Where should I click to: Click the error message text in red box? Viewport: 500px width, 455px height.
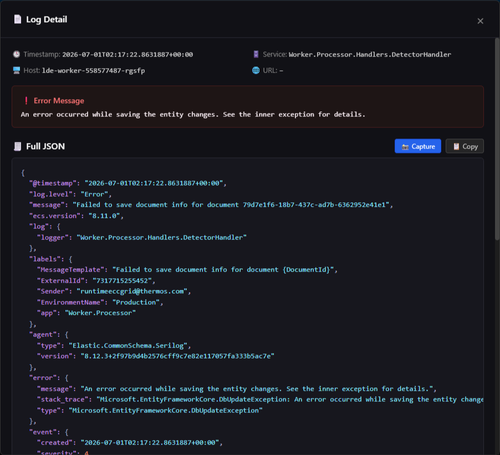click(193, 115)
